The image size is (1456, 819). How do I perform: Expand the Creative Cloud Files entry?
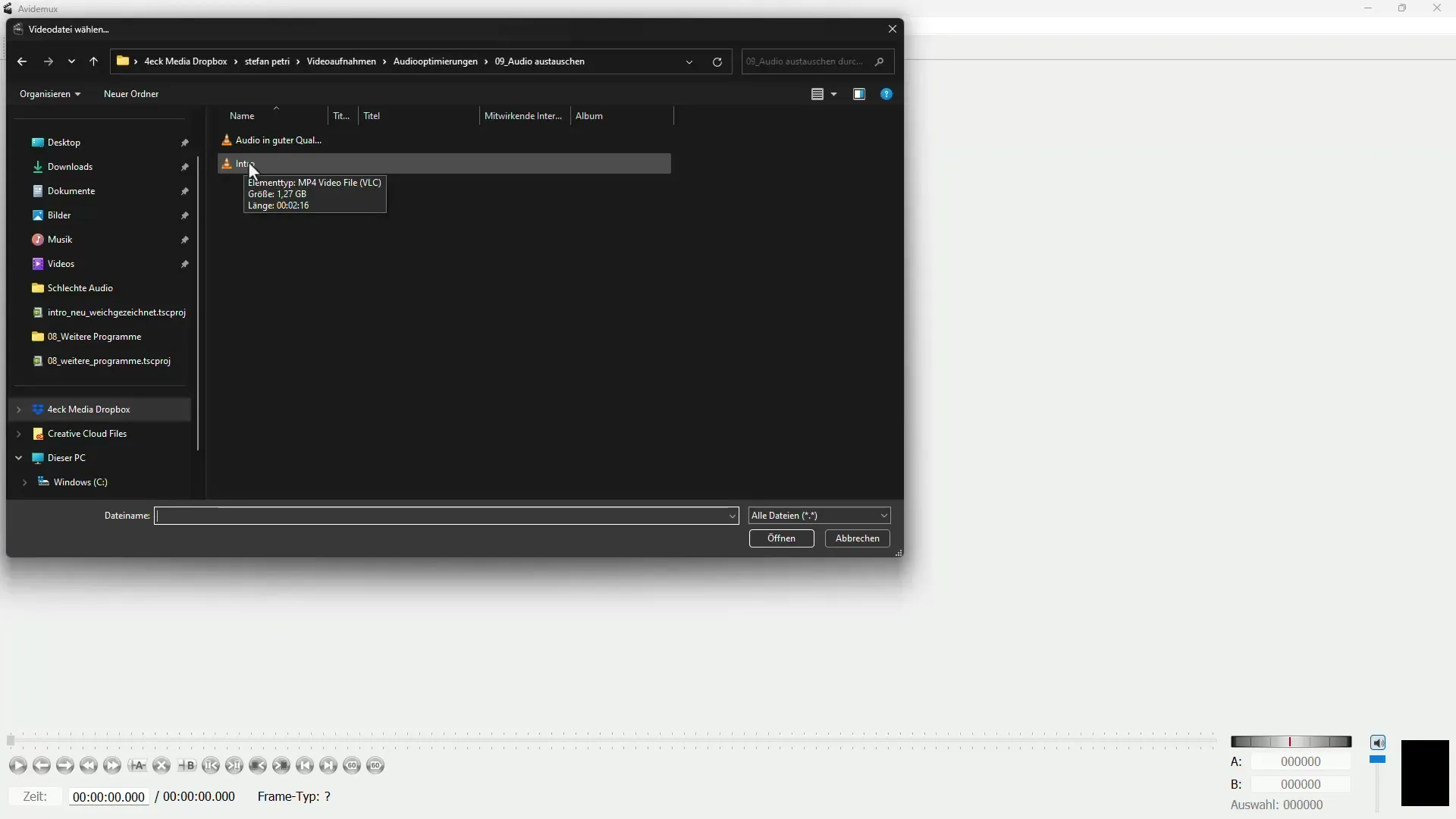click(18, 433)
